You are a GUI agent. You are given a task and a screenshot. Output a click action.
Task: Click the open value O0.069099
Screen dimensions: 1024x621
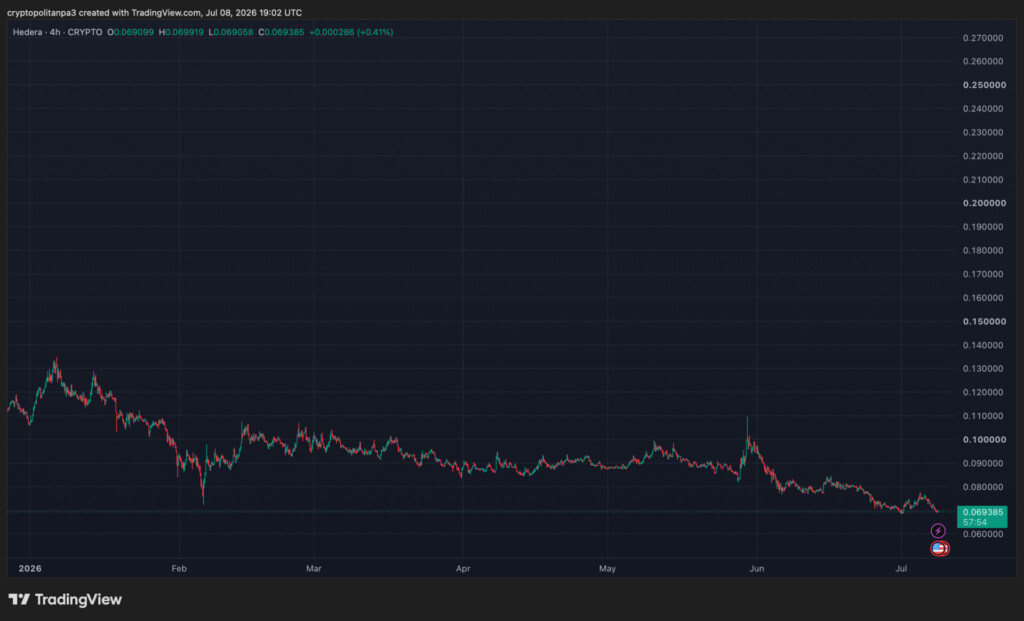coord(131,32)
